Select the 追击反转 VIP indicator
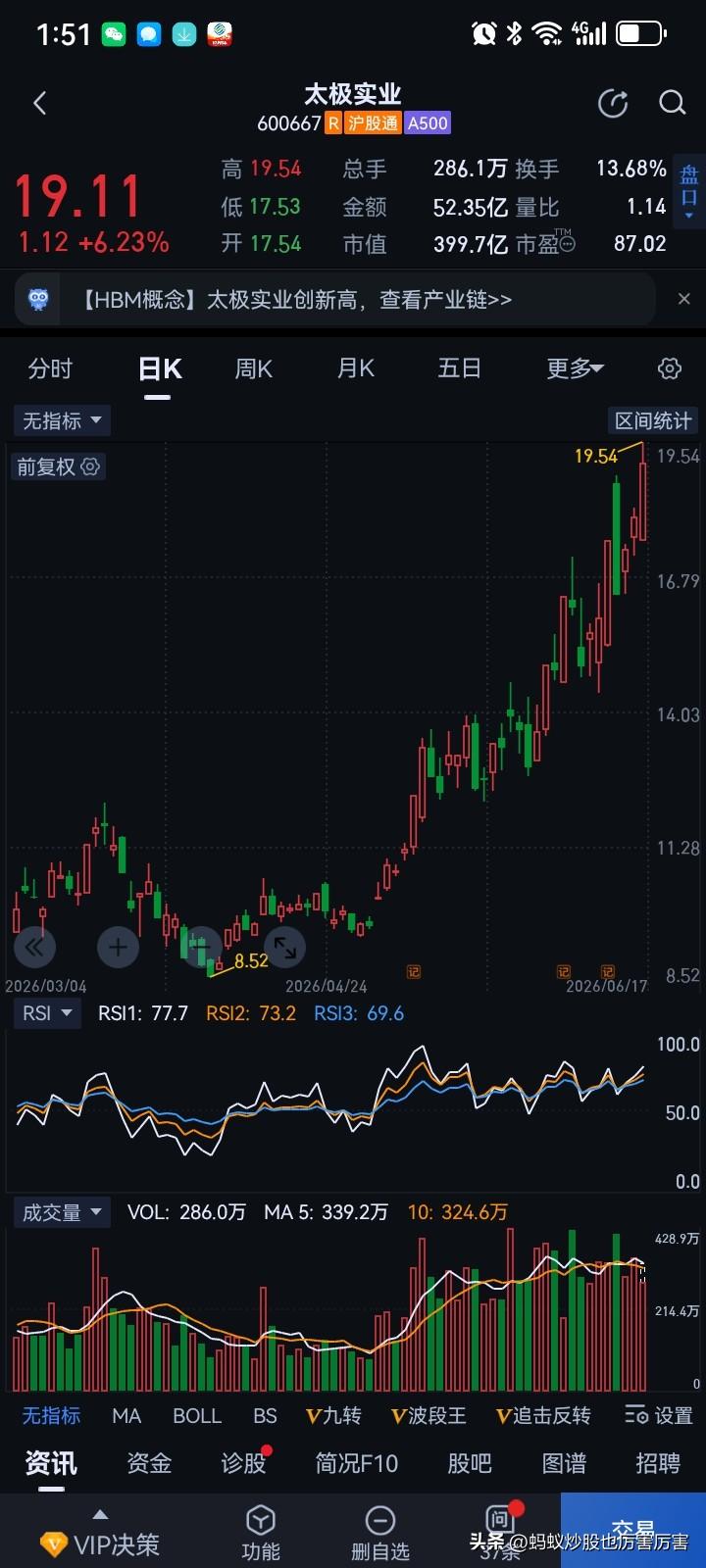This screenshot has height=1568, width=706. click(543, 1415)
